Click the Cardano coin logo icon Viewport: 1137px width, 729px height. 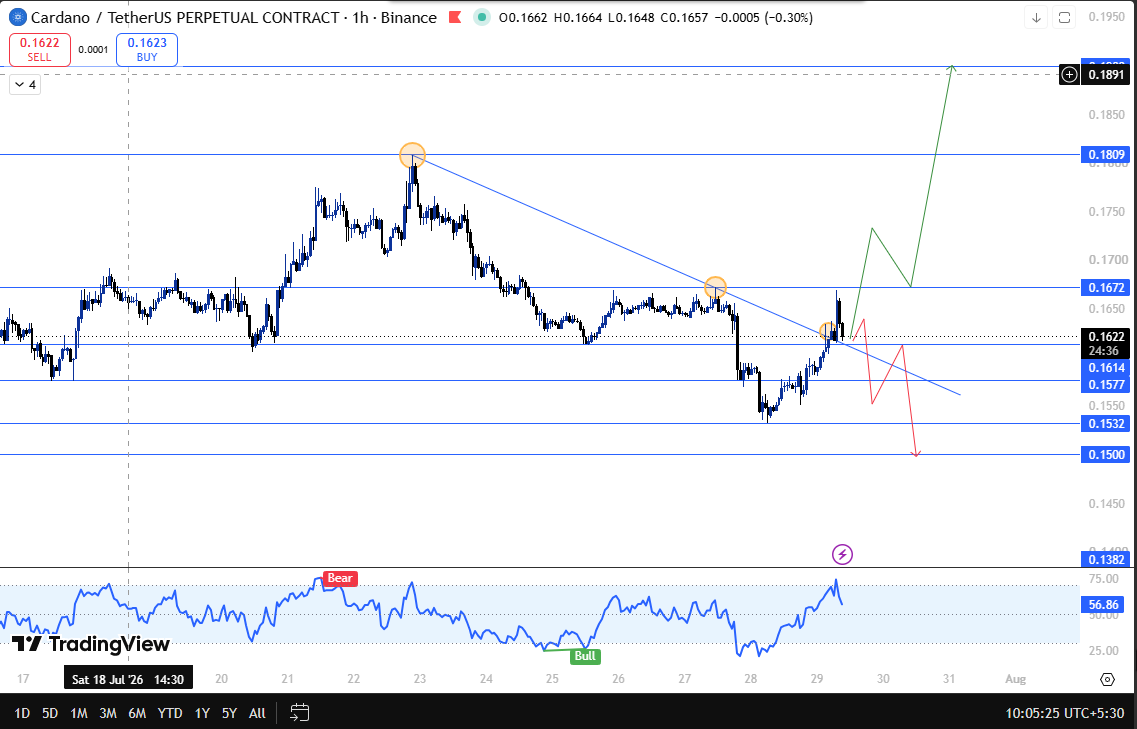click(x=16, y=17)
